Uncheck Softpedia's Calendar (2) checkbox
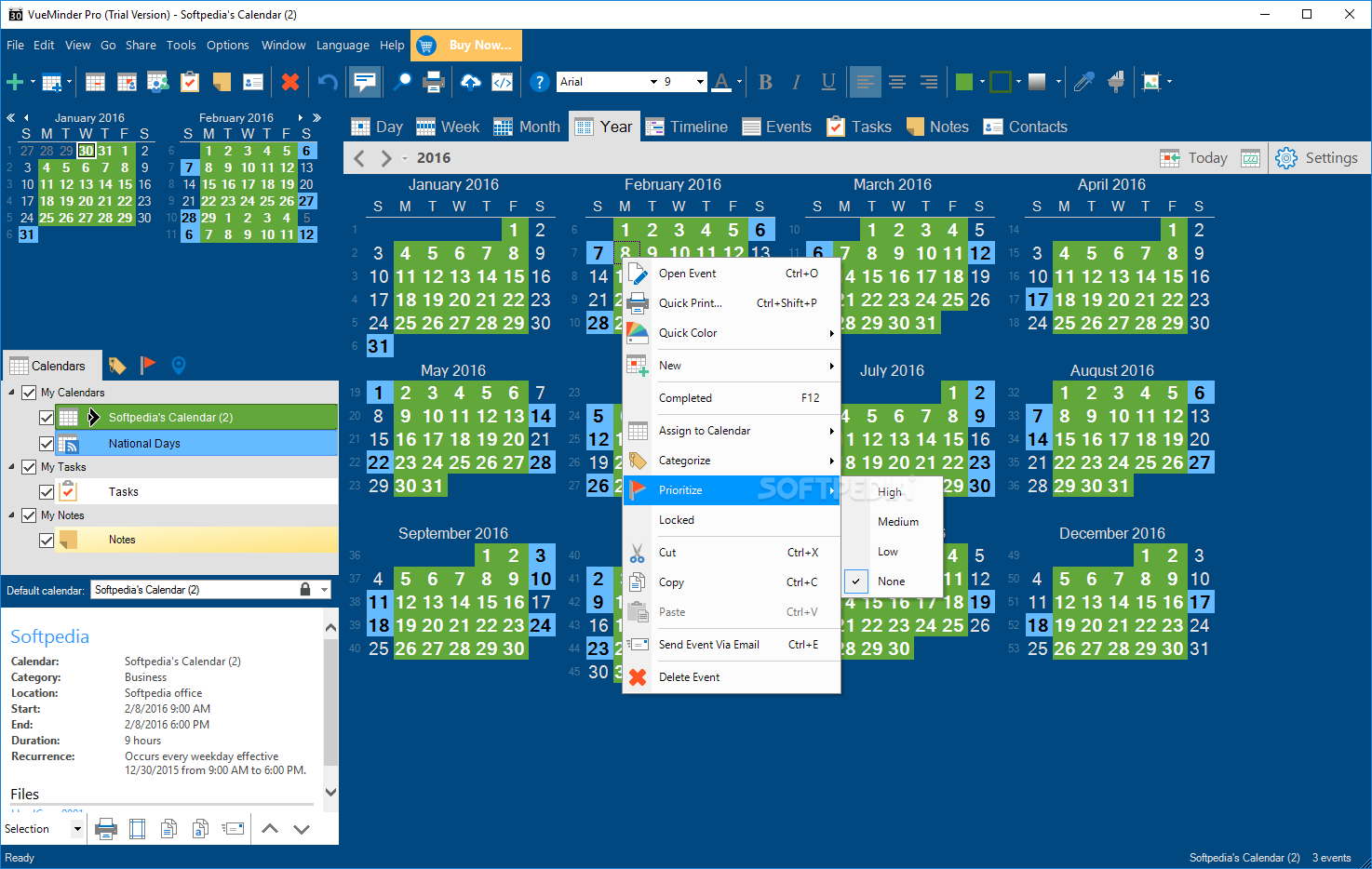This screenshot has width=1372, height=869. coord(47,418)
